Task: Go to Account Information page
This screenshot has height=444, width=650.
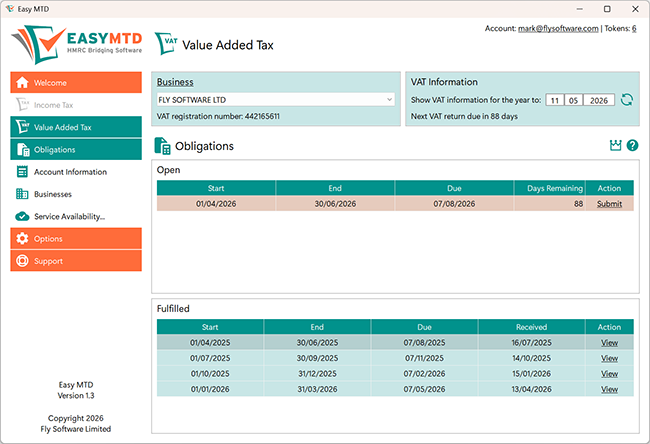Action: tap(76, 172)
